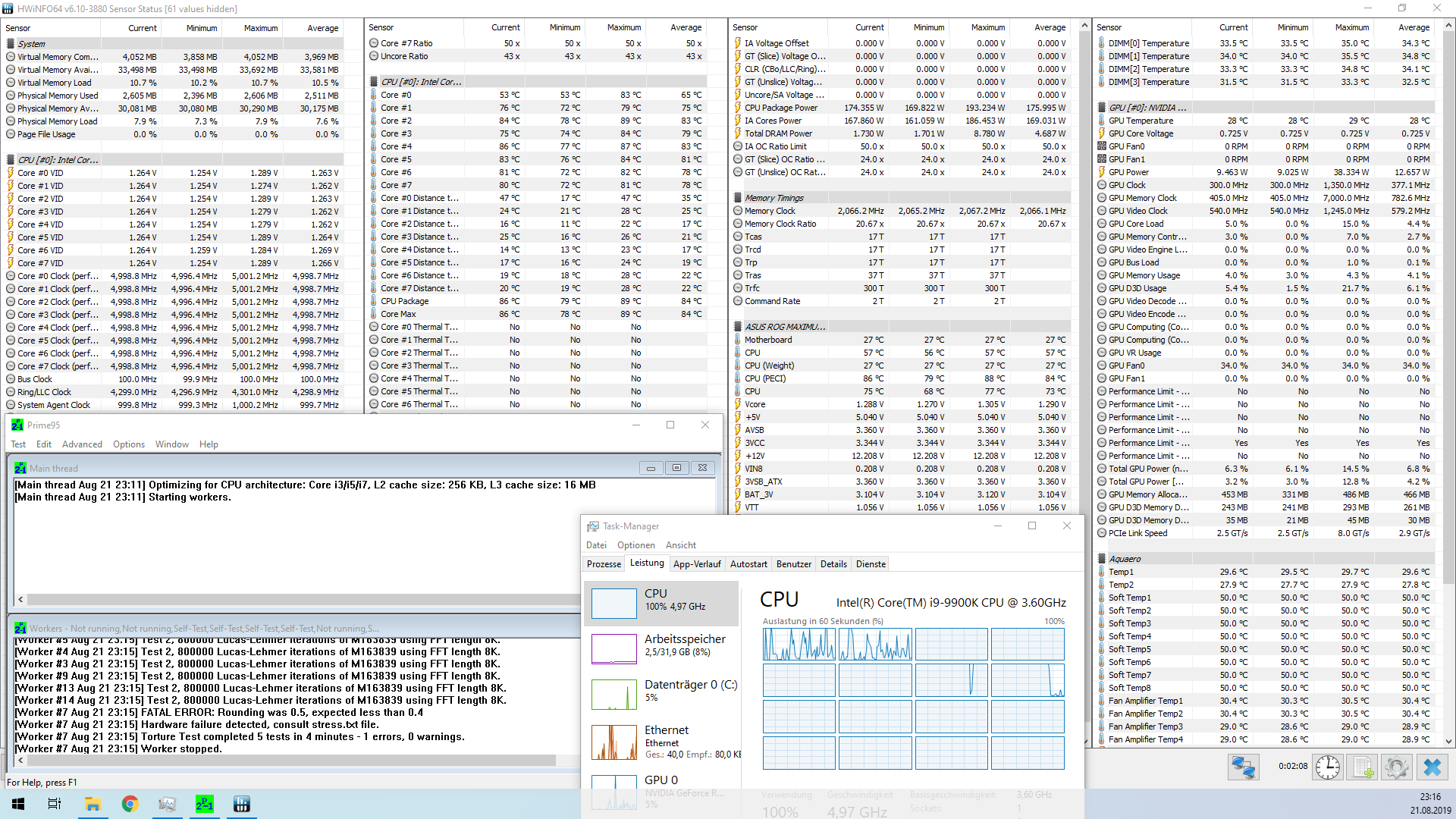Open Chrome from the taskbar
Image resolution: width=1456 pixels, height=819 pixels.
pos(130,804)
